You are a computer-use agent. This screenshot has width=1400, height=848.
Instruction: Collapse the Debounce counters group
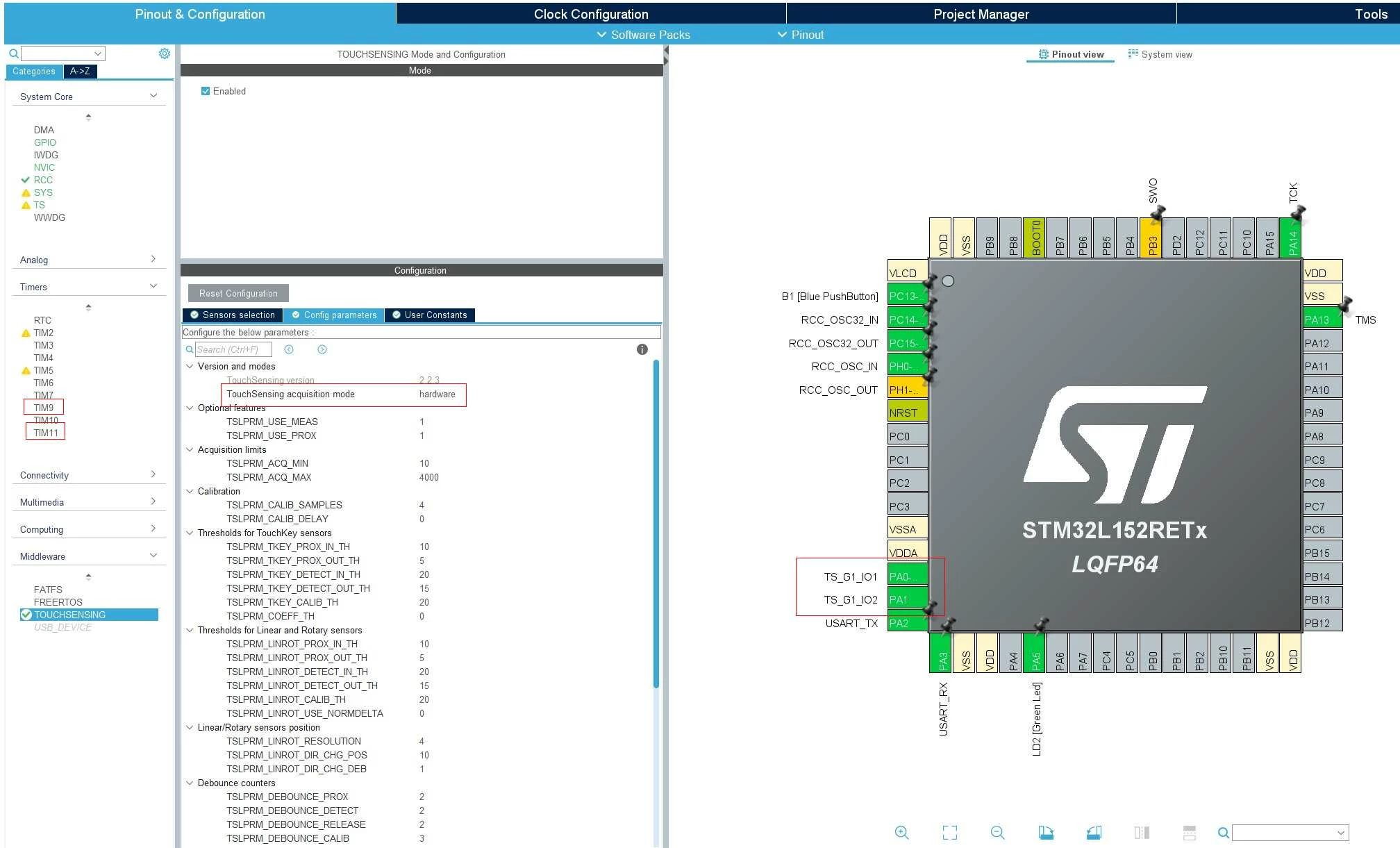coord(190,783)
